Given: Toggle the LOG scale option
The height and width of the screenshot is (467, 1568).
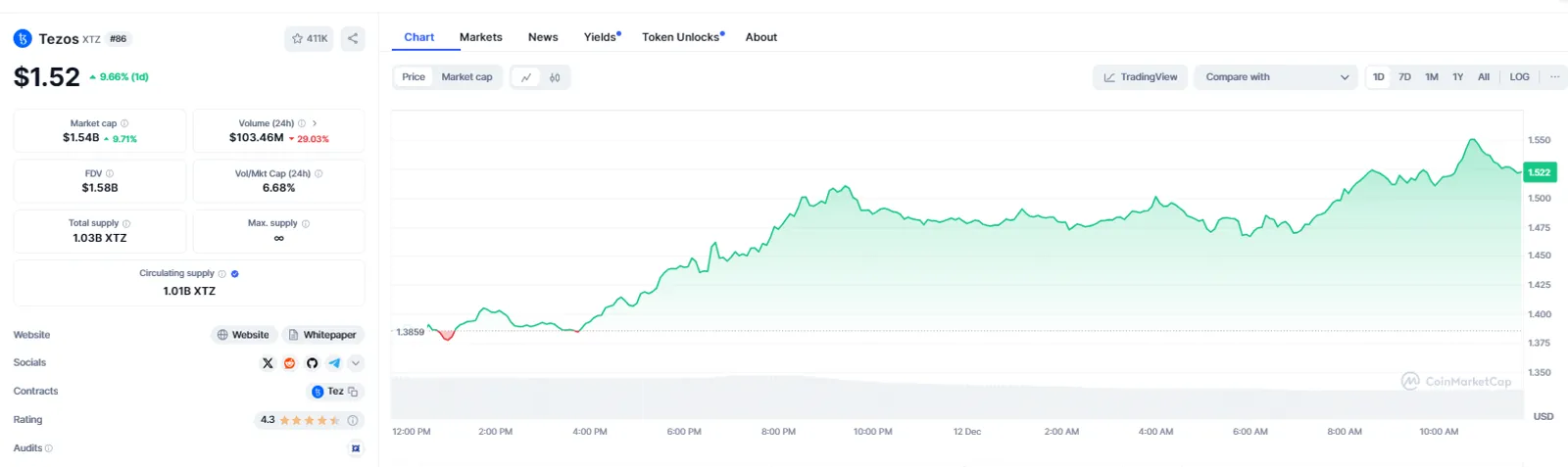Looking at the screenshot, I should (1520, 77).
